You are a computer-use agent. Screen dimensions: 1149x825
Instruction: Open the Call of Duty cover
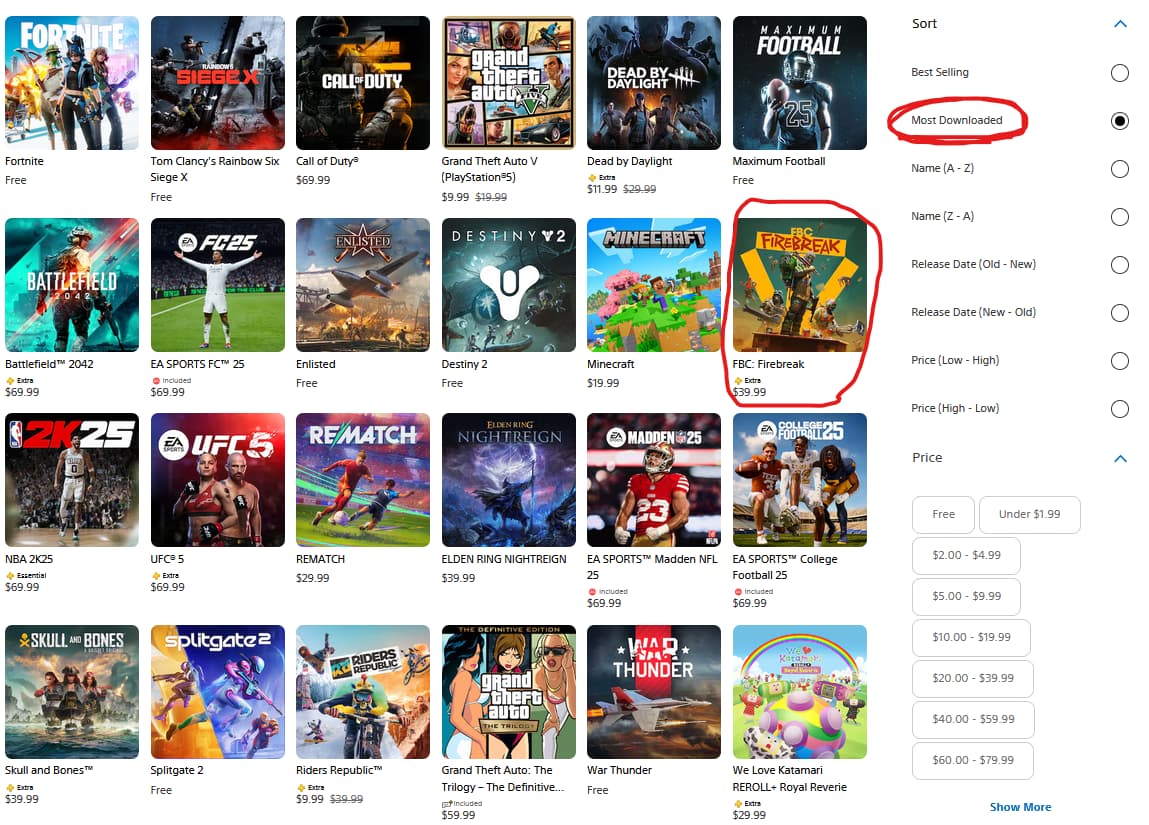tap(363, 83)
